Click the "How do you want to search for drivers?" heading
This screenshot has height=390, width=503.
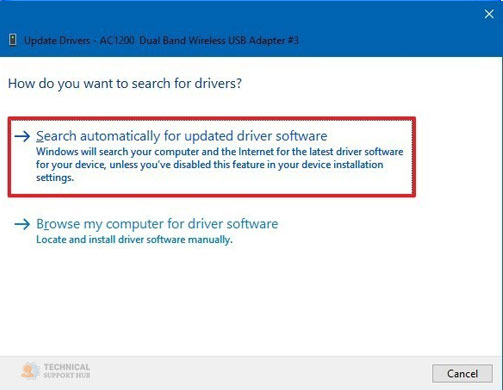point(125,83)
